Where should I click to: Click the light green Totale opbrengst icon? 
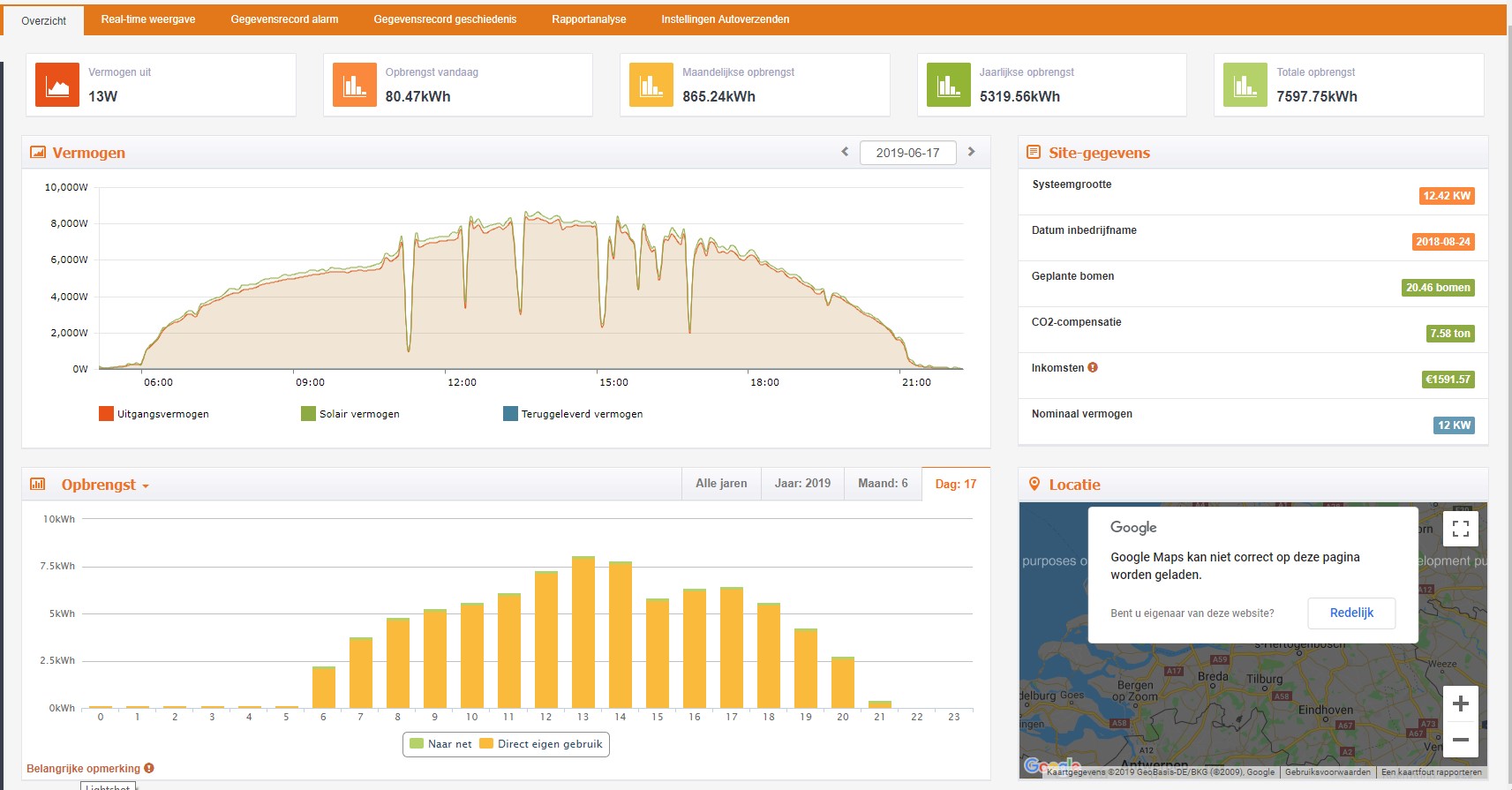(1245, 86)
